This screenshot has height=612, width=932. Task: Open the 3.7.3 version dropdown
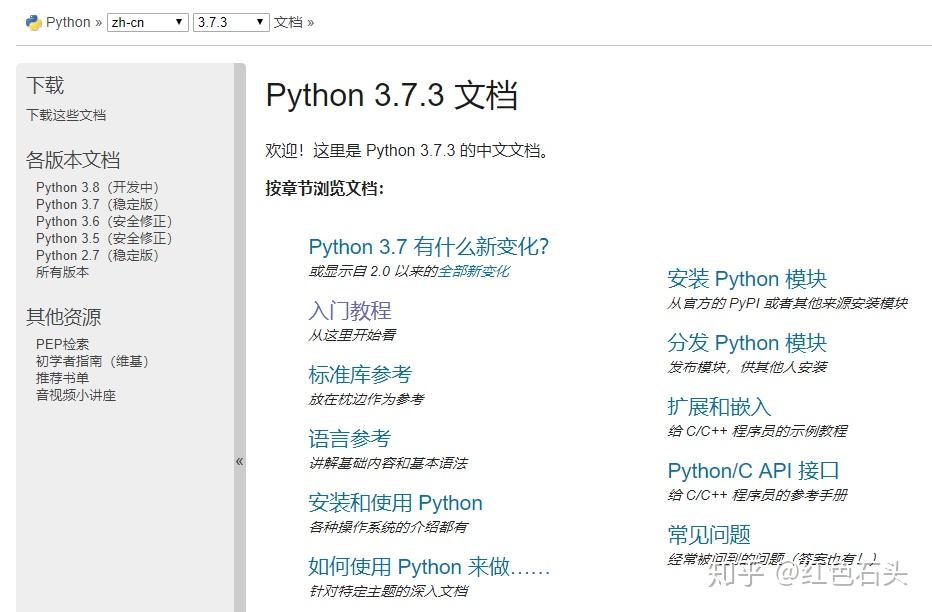click(229, 21)
